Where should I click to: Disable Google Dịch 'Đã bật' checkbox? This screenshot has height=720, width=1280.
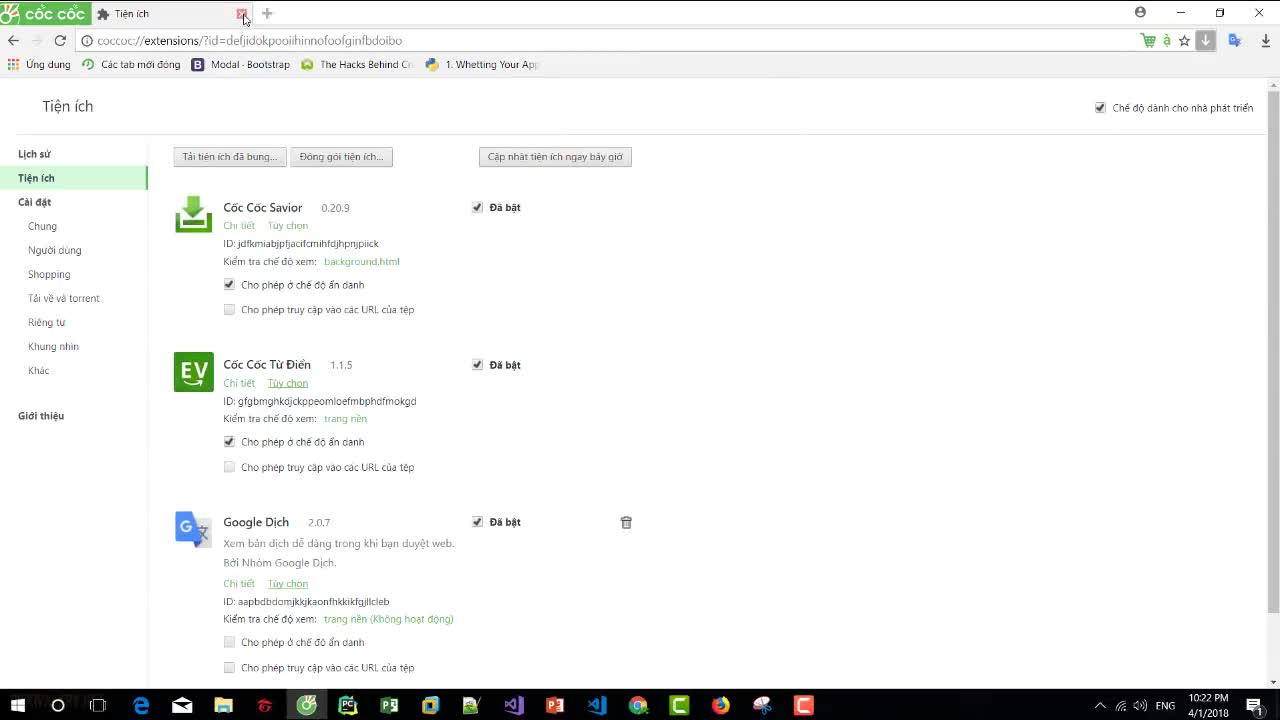pyautogui.click(x=477, y=522)
